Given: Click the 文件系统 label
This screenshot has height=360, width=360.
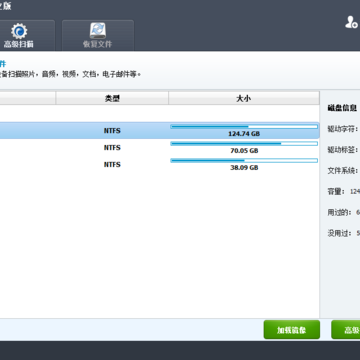Looking at the screenshot, I should click(x=343, y=171).
